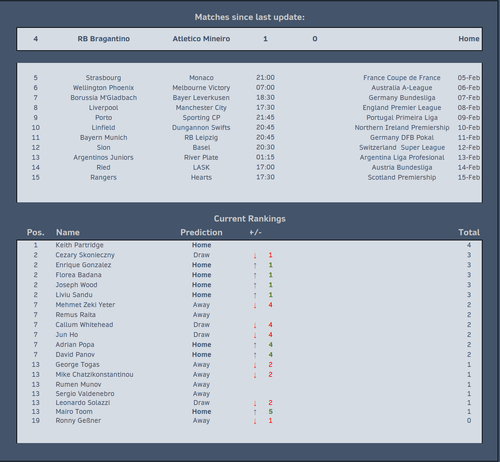Click Northern Ireland Premiership competition

tap(402, 128)
